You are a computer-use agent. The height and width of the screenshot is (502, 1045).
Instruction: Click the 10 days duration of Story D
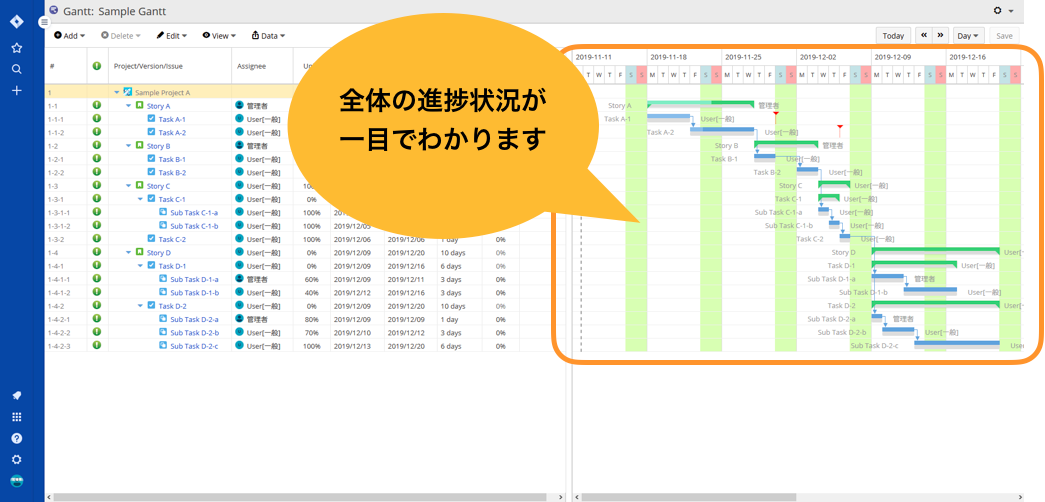click(x=453, y=253)
